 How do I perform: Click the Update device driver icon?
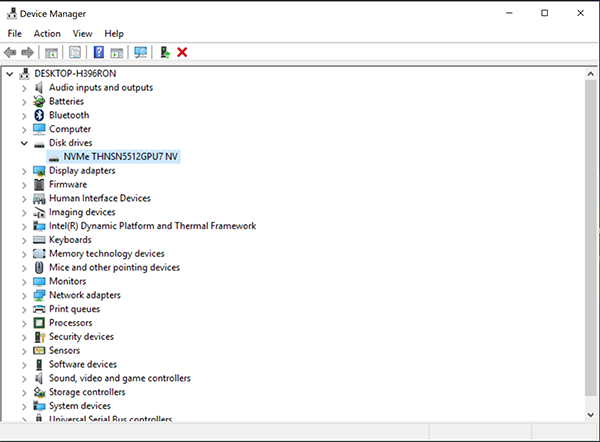(x=165, y=52)
